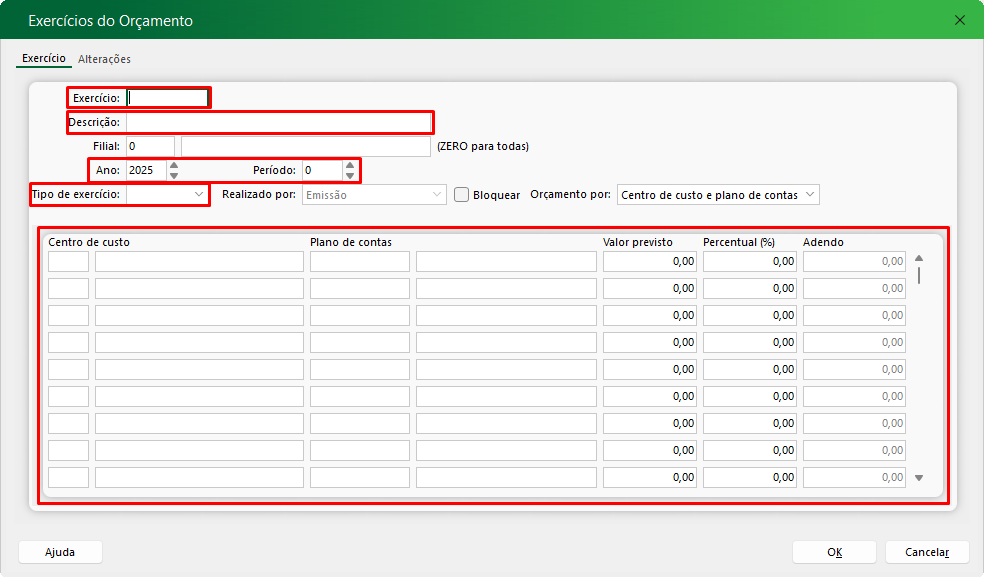Decrease the Ano value with down arrow
This screenshot has height=577, width=984.
(174, 175)
